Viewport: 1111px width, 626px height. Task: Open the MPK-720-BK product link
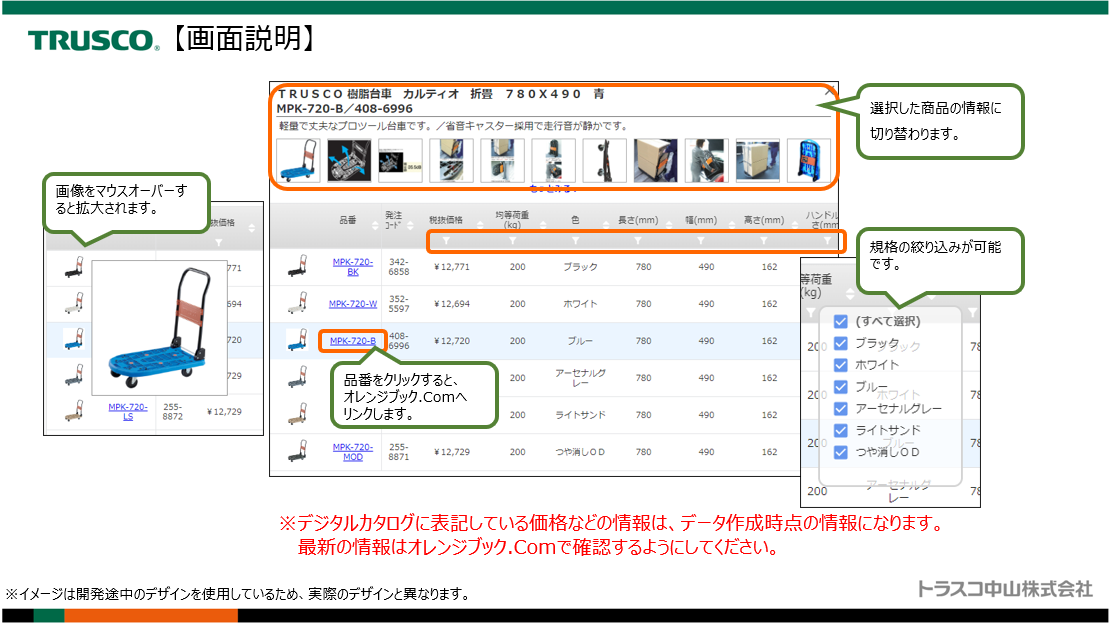pos(352,267)
